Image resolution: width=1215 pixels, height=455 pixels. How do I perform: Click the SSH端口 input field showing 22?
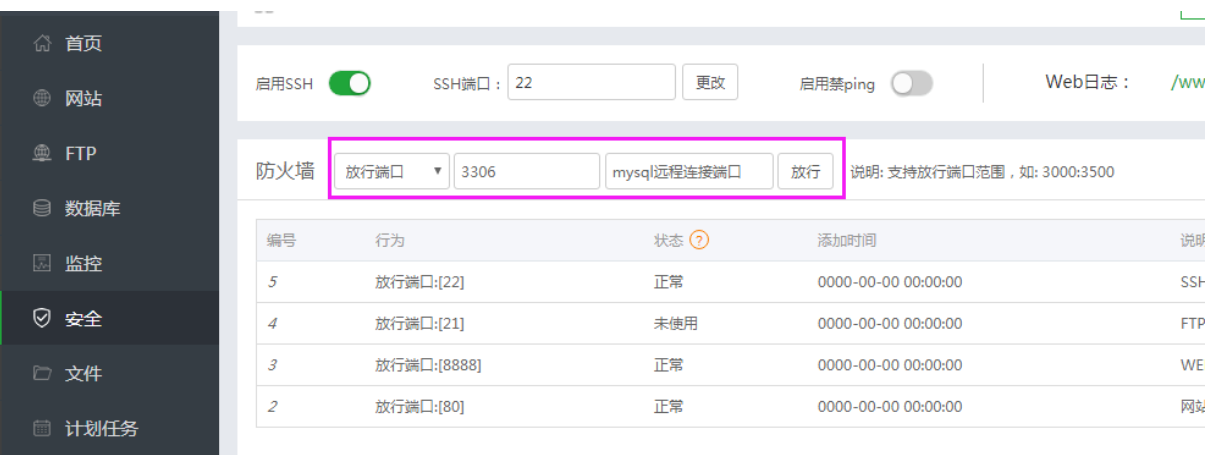(x=591, y=83)
